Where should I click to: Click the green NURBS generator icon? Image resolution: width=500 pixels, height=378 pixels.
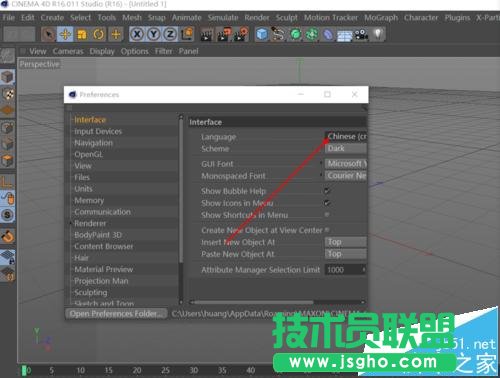pyautogui.click(x=295, y=34)
